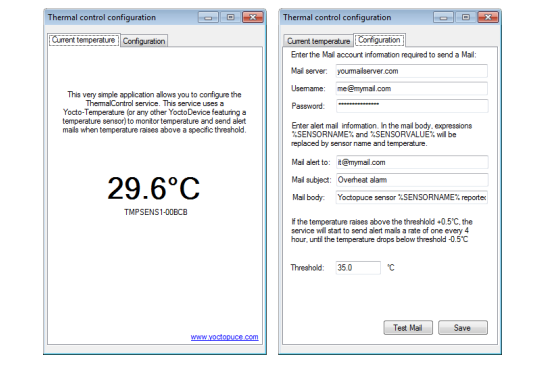Click the Threshold value field
Viewport: 550px width, 367px height.
tap(358, 268)
